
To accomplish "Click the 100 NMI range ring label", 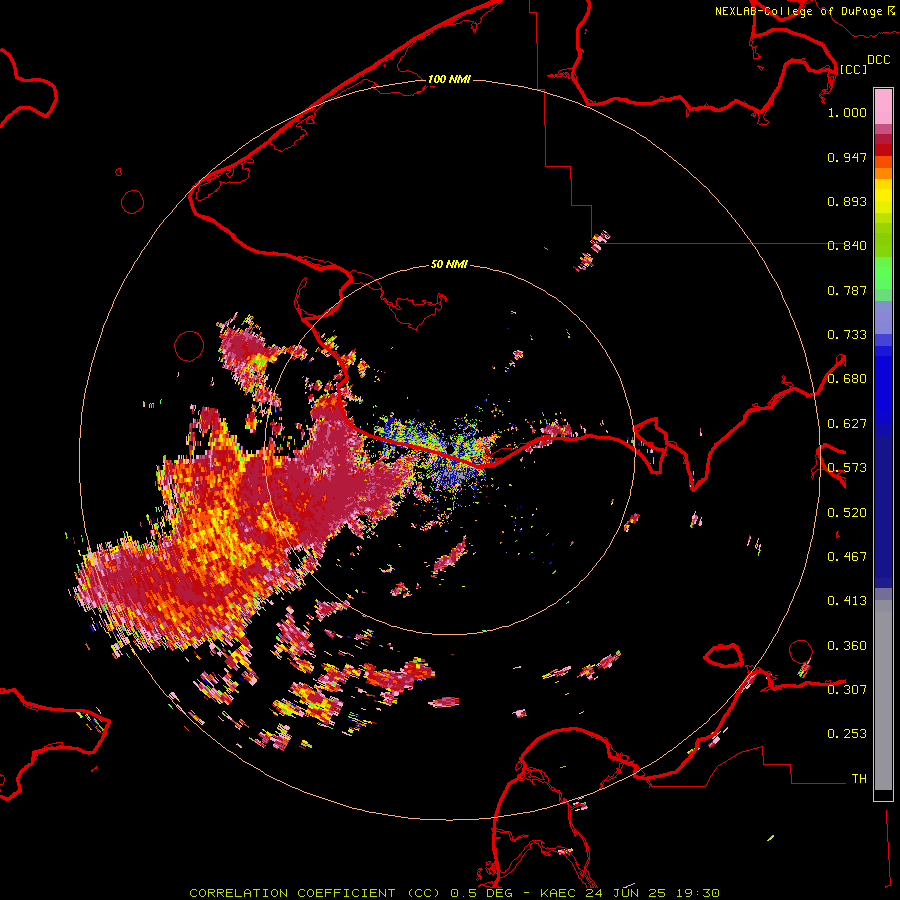I will 449,79.
